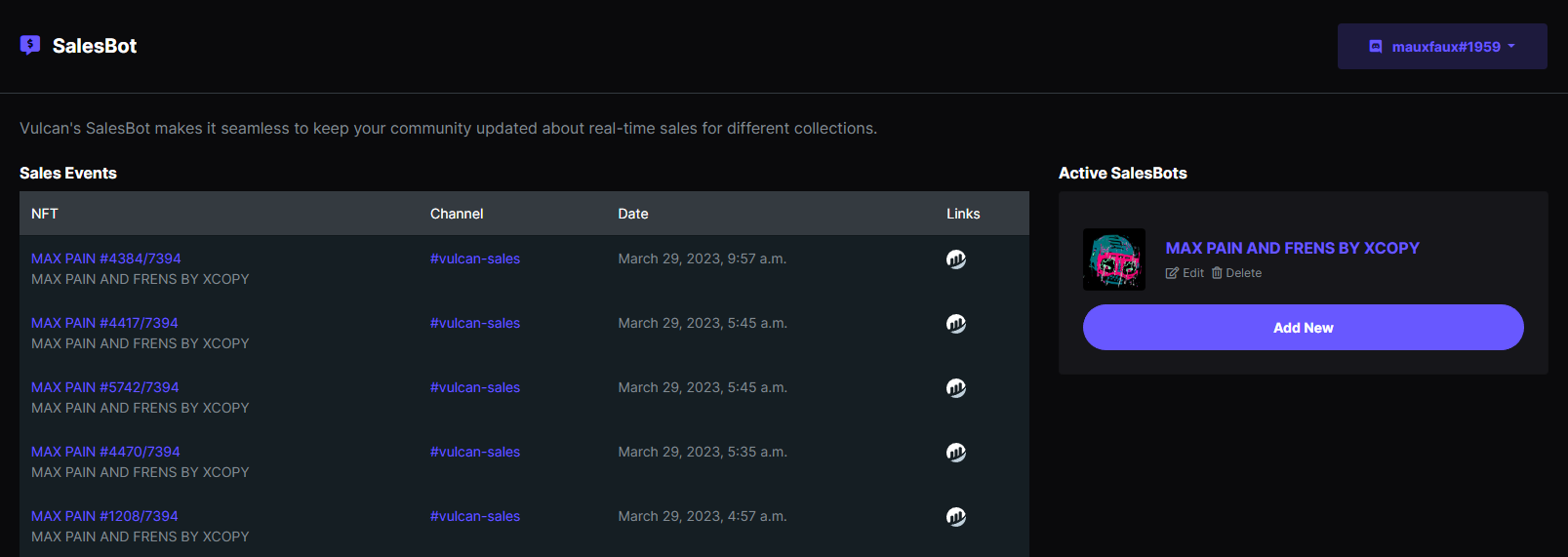This screenshot has height=557, width=1568.
Task: Click the SalesBot logo icon
Action: pyautogui.click(x=30, y=45)
